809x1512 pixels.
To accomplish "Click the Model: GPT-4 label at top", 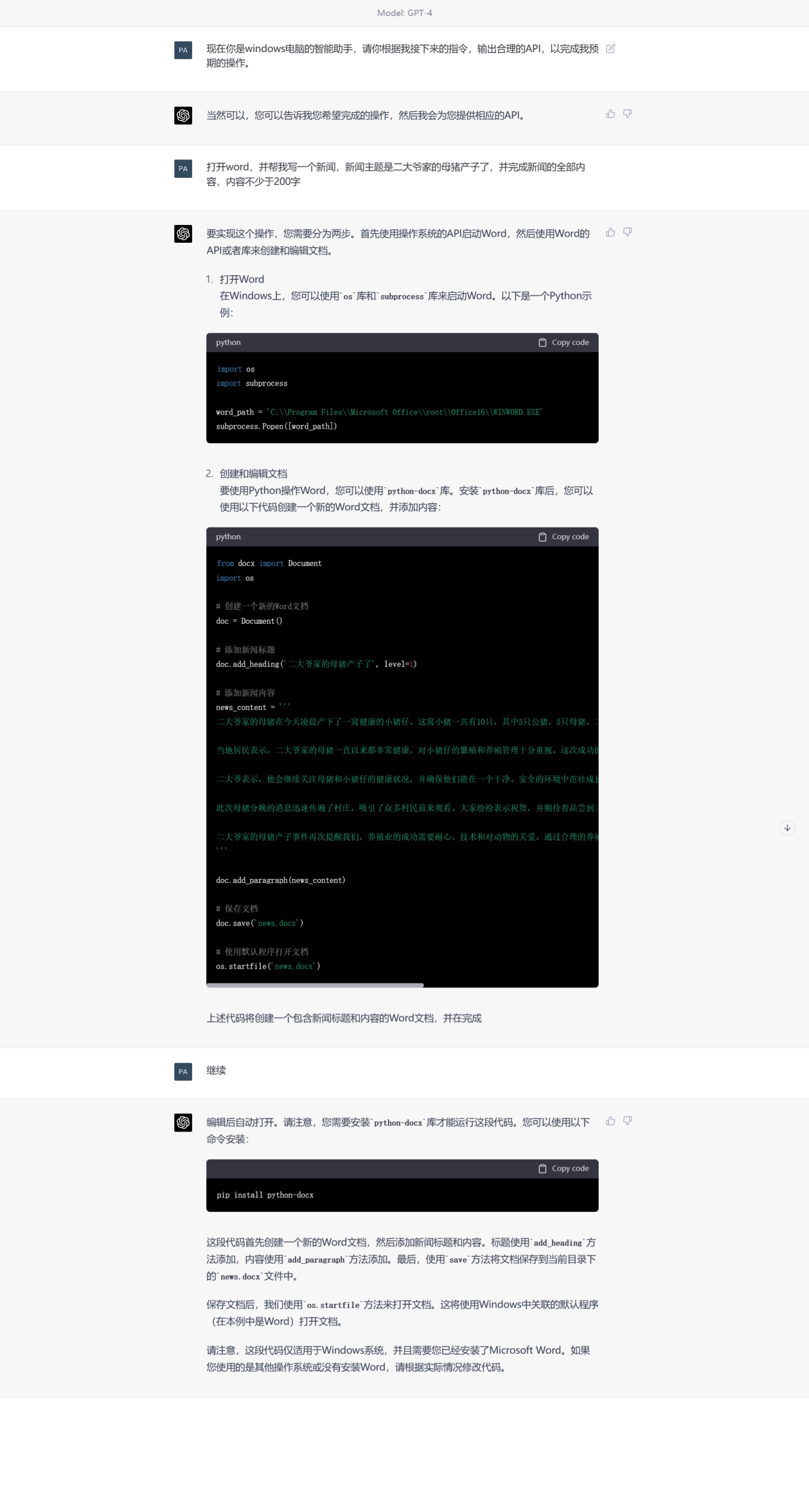I will point(404,13).
